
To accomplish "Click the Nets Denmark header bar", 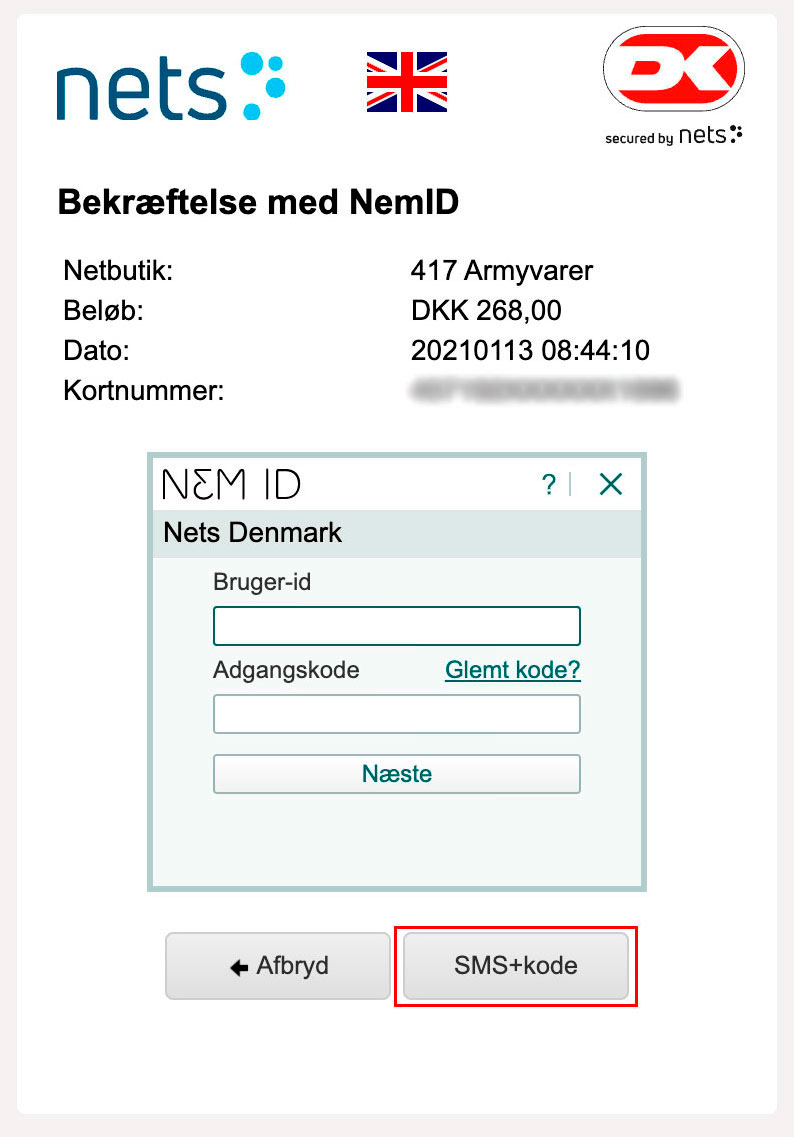I will [397, 533].
